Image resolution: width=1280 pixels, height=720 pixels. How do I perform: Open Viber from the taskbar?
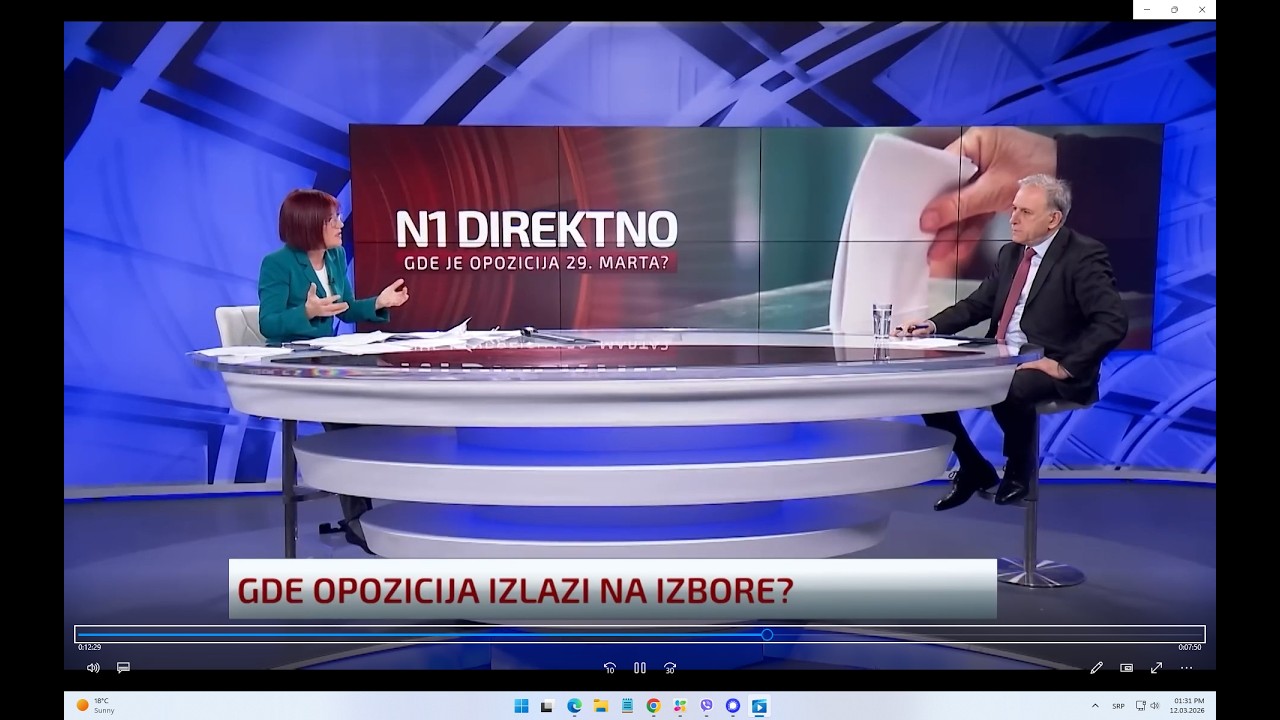[x=706, y=706]
